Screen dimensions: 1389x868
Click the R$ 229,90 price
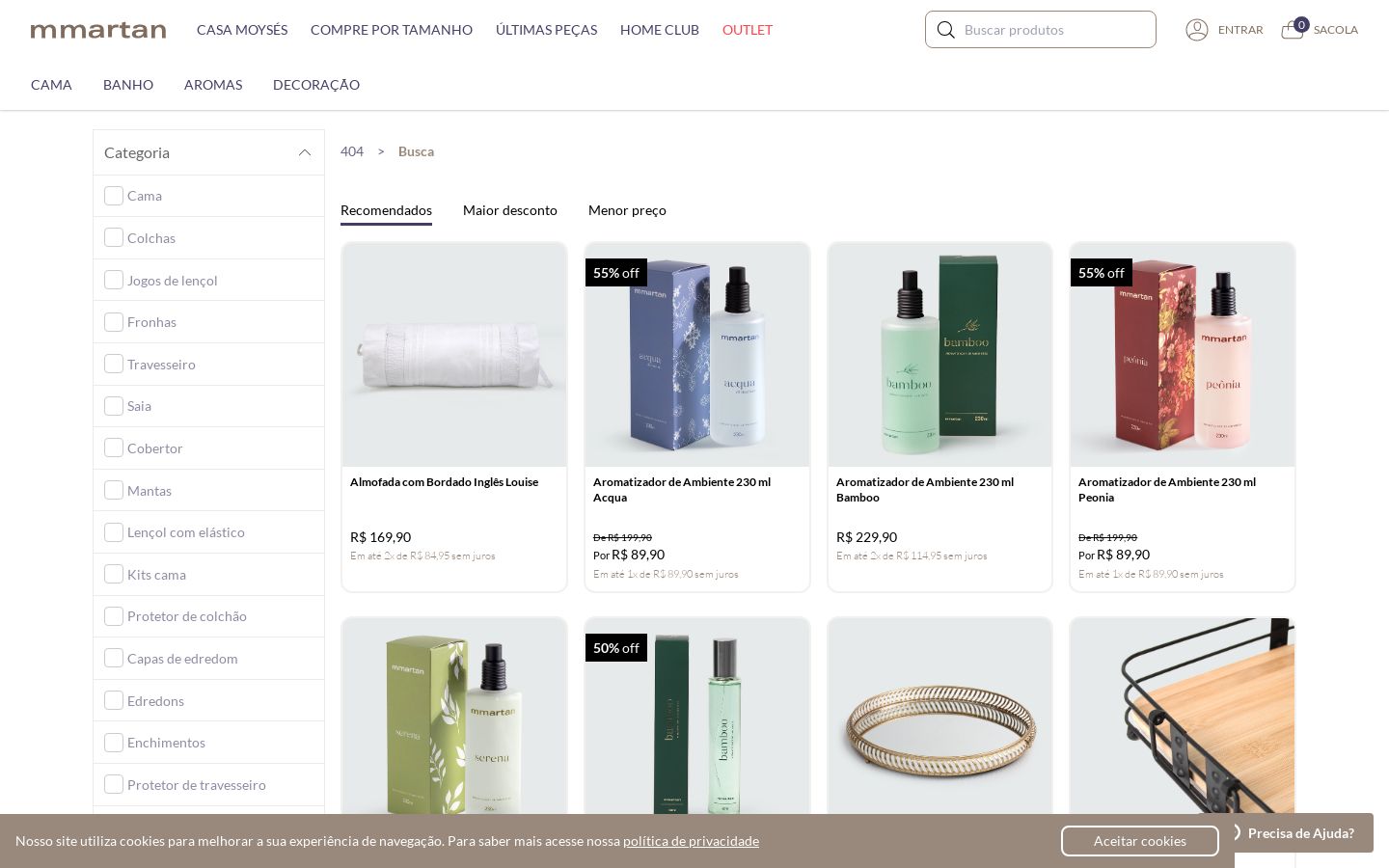pyautogui.click(x=866, y=537)
